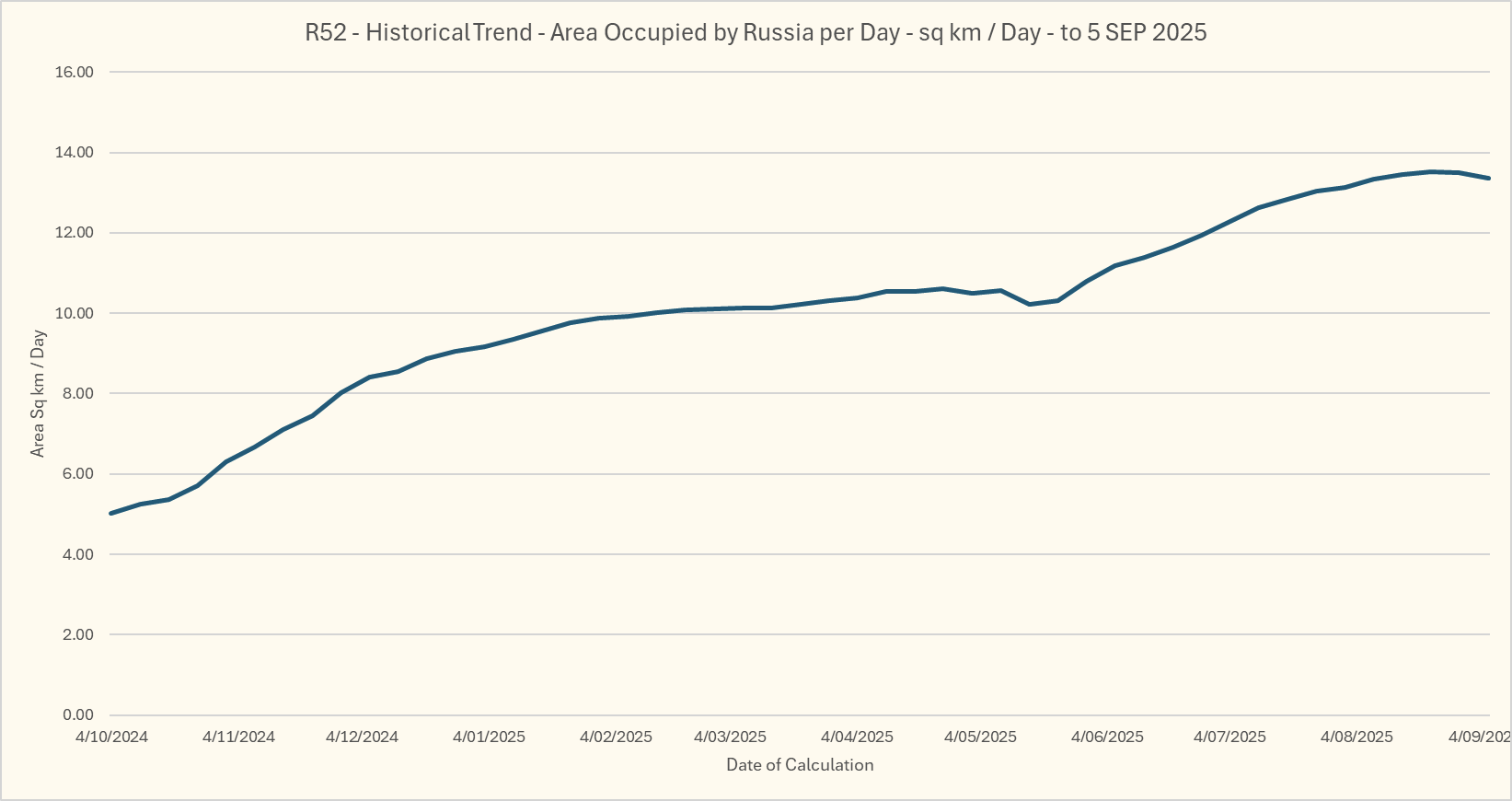Click the dip in the line after 4/05/2025
The height and width of the screenshot is (801, 1512).
coord(1029,304)
